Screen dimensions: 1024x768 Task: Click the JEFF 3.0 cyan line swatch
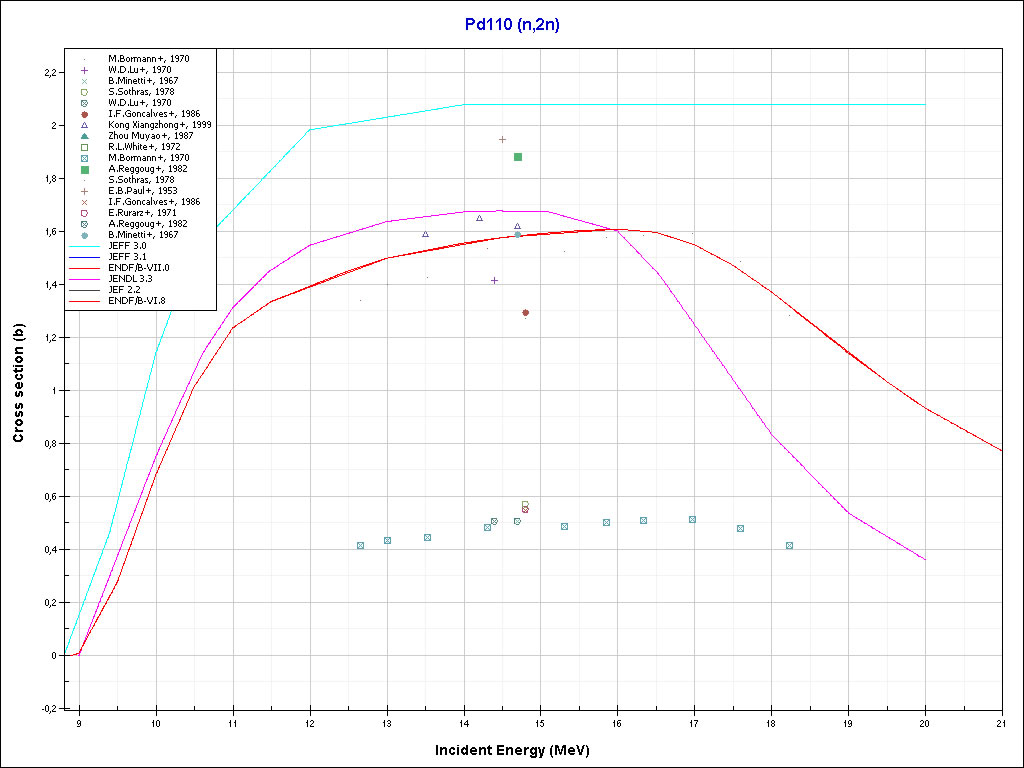point(85,246)
